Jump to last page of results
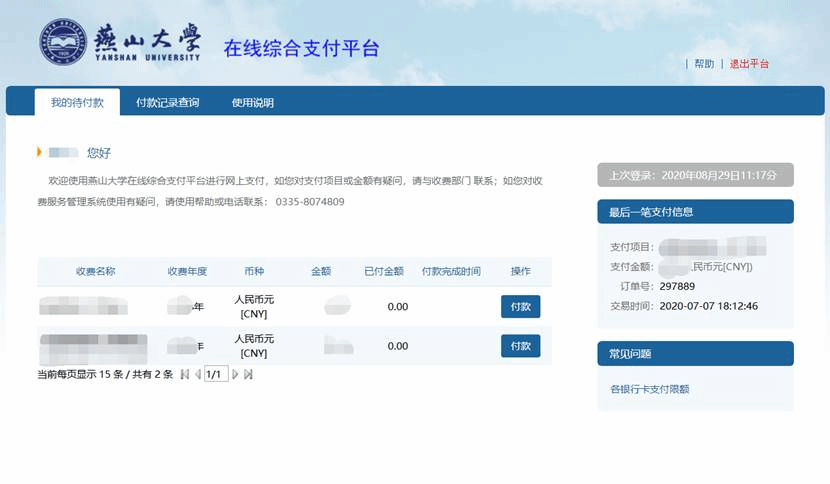The height and width of the screenshot is (484, 830). [249, 374]
